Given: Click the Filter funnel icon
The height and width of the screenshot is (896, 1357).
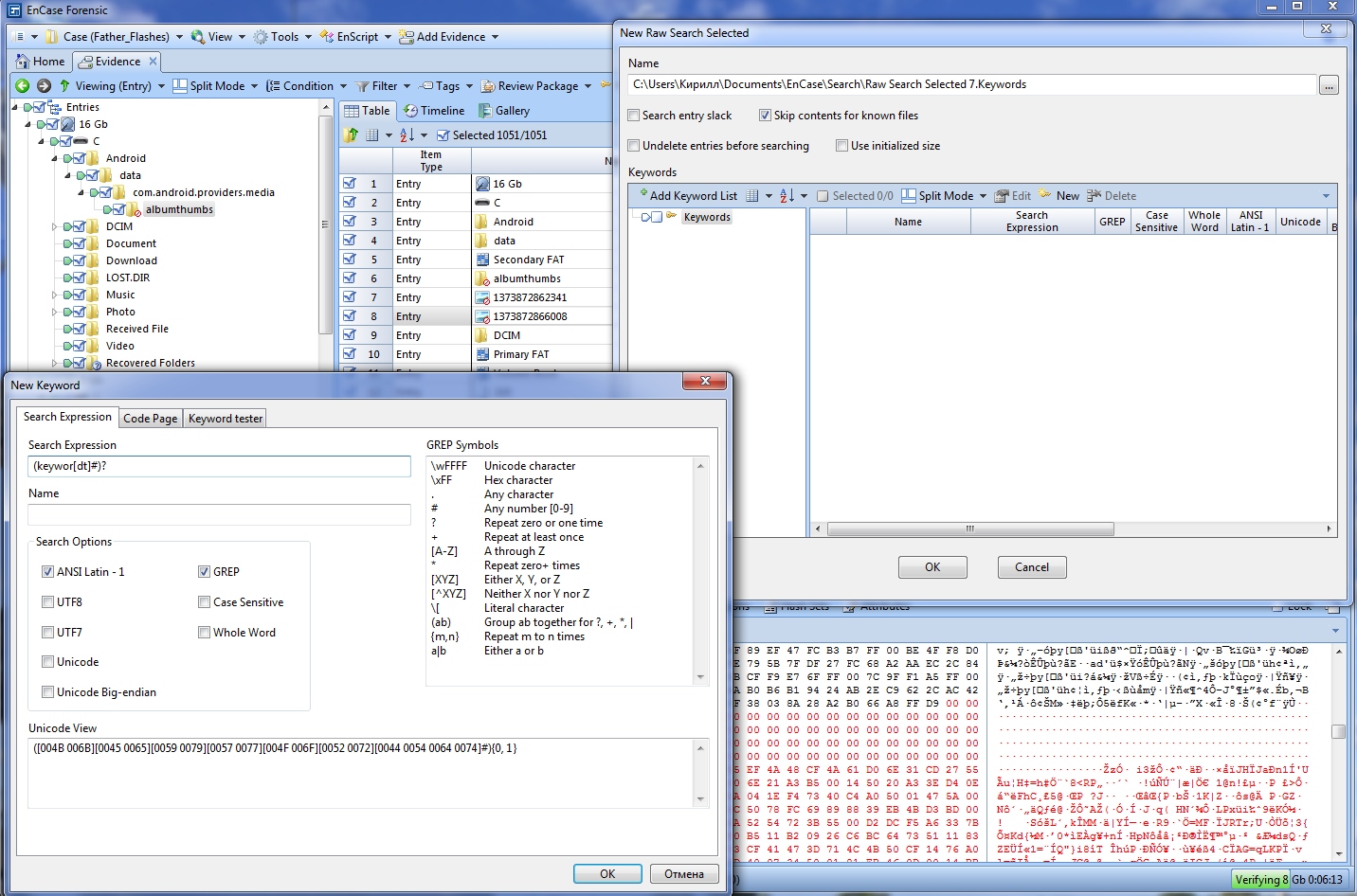Looking at the screenshot, I should pos(362,86).
